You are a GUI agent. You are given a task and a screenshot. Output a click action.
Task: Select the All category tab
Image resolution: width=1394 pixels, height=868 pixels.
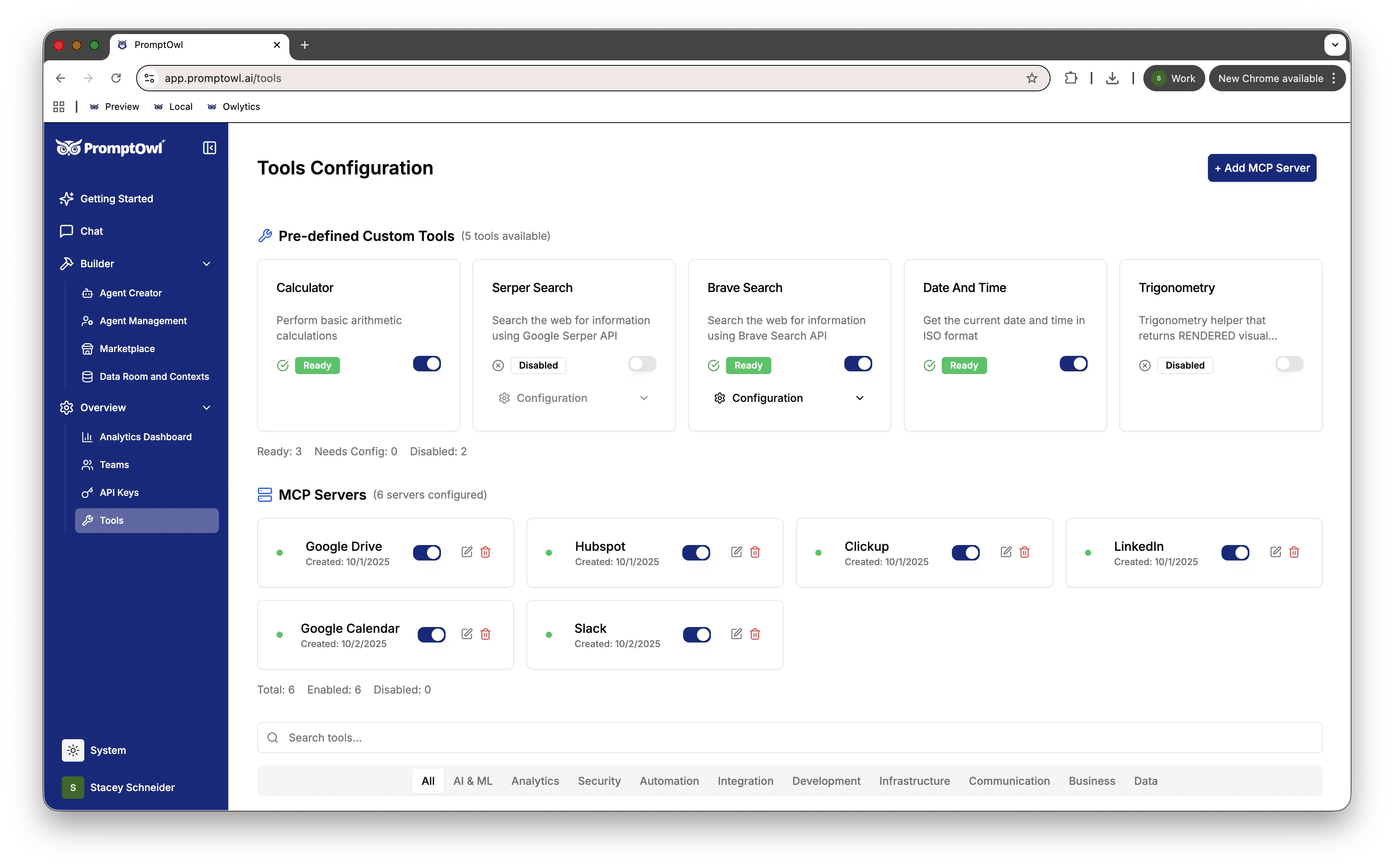coord(428,781)
